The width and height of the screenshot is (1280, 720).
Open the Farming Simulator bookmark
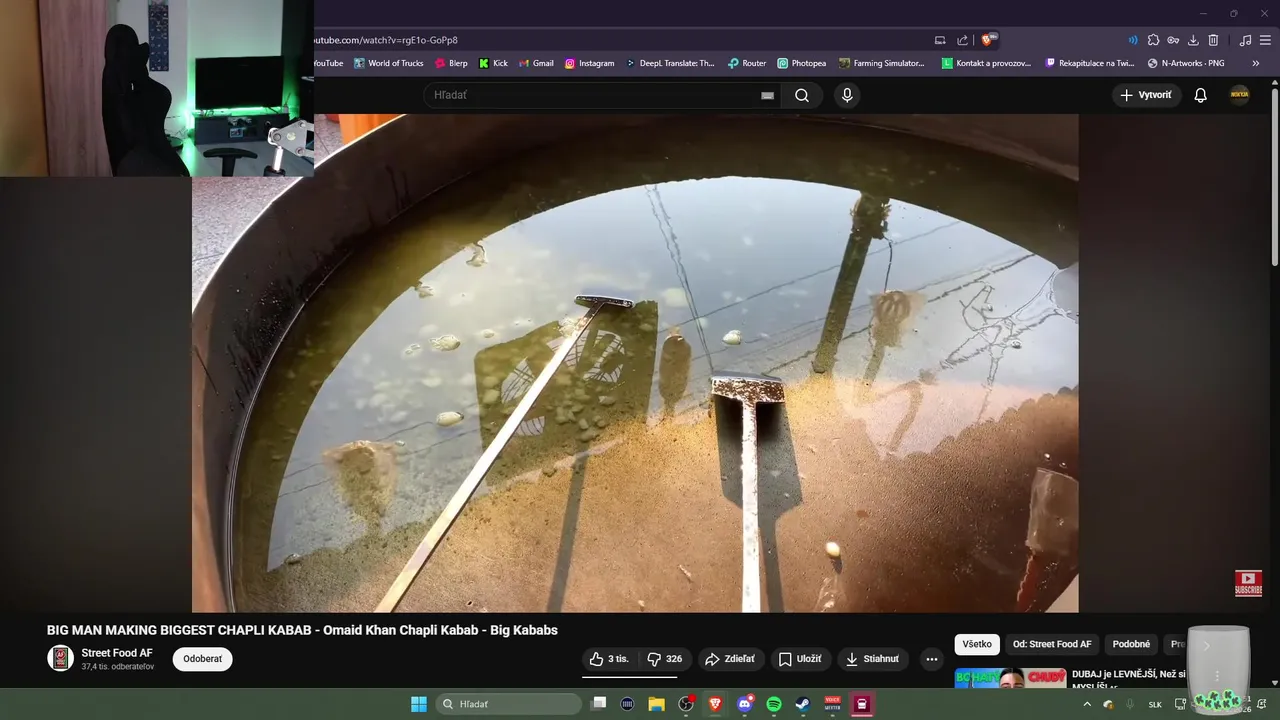pyautogui.click(x=882, y=63)
